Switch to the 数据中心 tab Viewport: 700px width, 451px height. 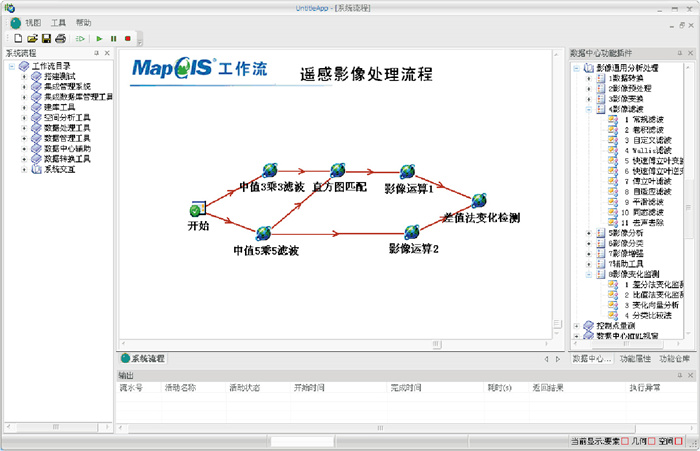tap(592, 359)
